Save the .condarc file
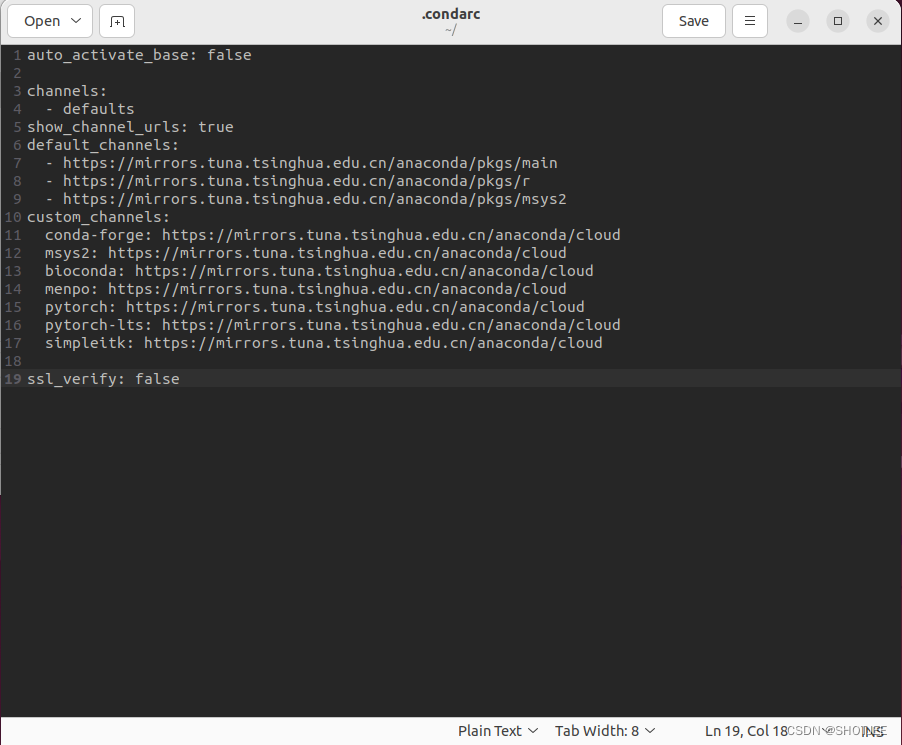902x745 pixels. (693, 20)
